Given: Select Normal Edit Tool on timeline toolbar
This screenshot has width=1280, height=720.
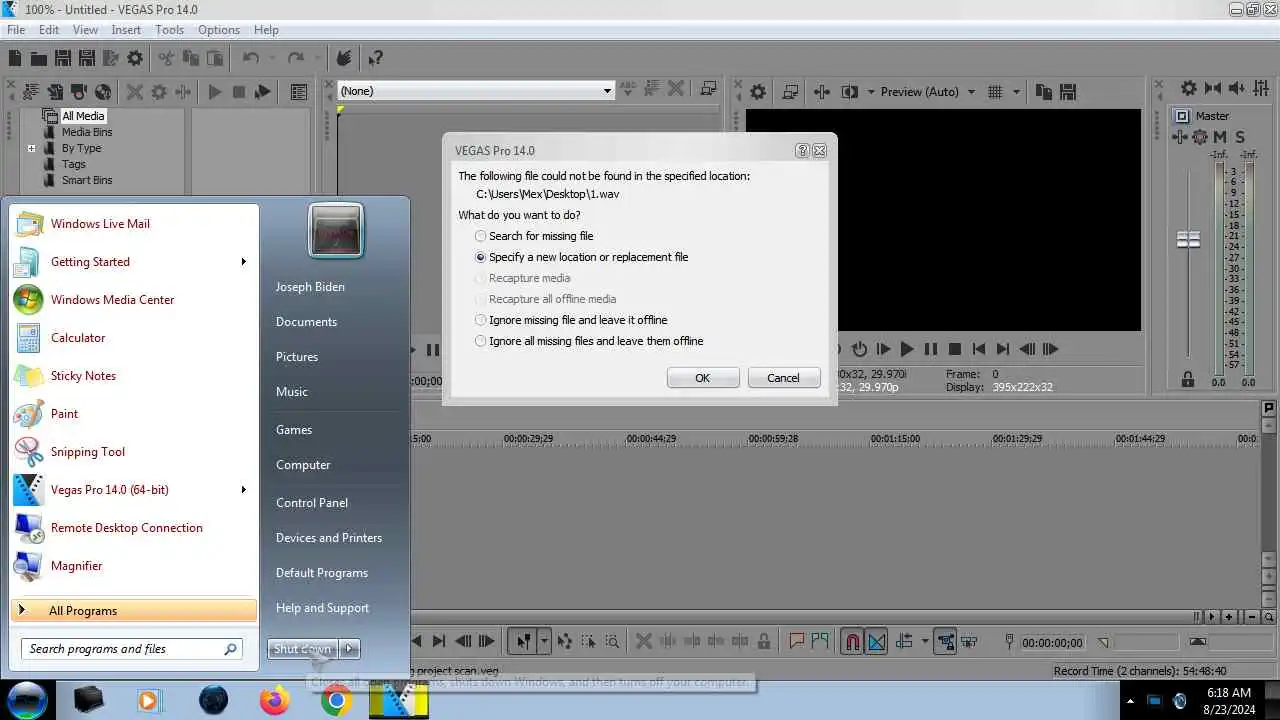Looking at the screenshot, I should 522,642.
